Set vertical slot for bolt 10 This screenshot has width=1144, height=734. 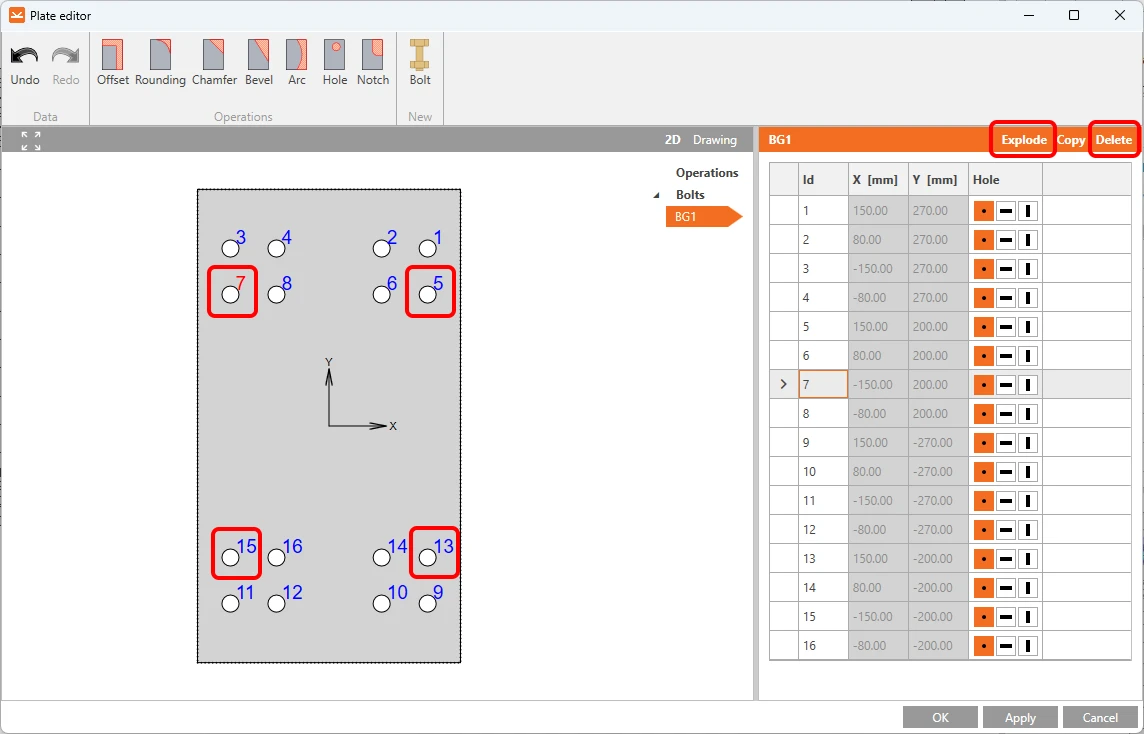(1027, 471)
